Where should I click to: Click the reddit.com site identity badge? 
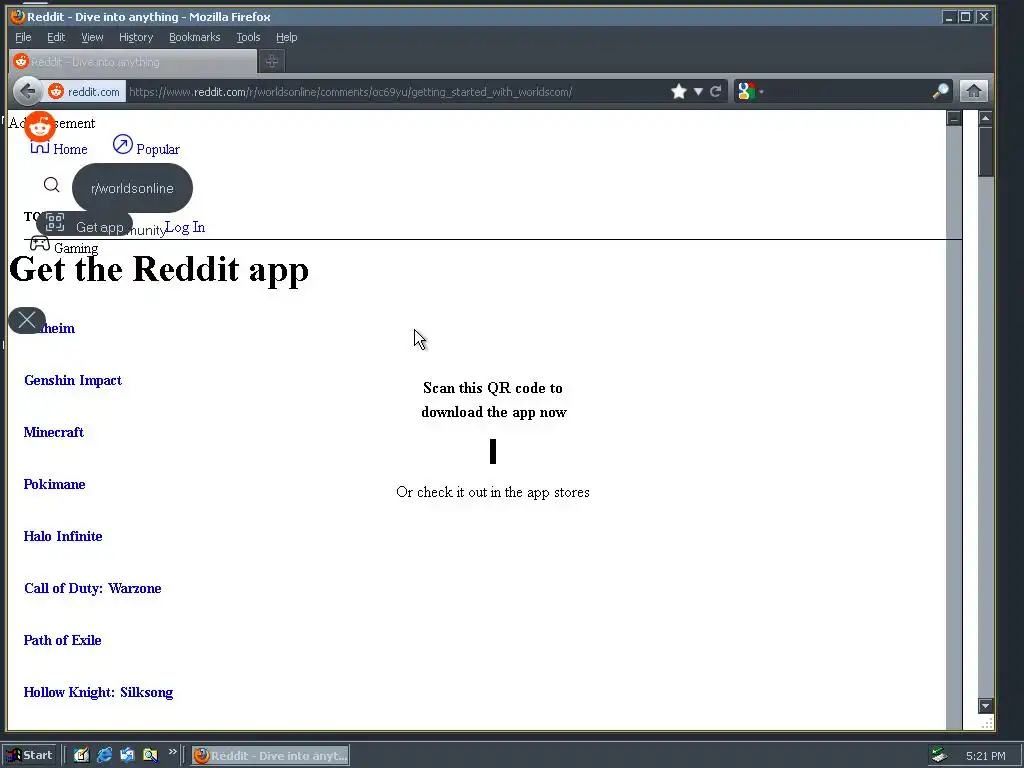click(x=84, y=91)
